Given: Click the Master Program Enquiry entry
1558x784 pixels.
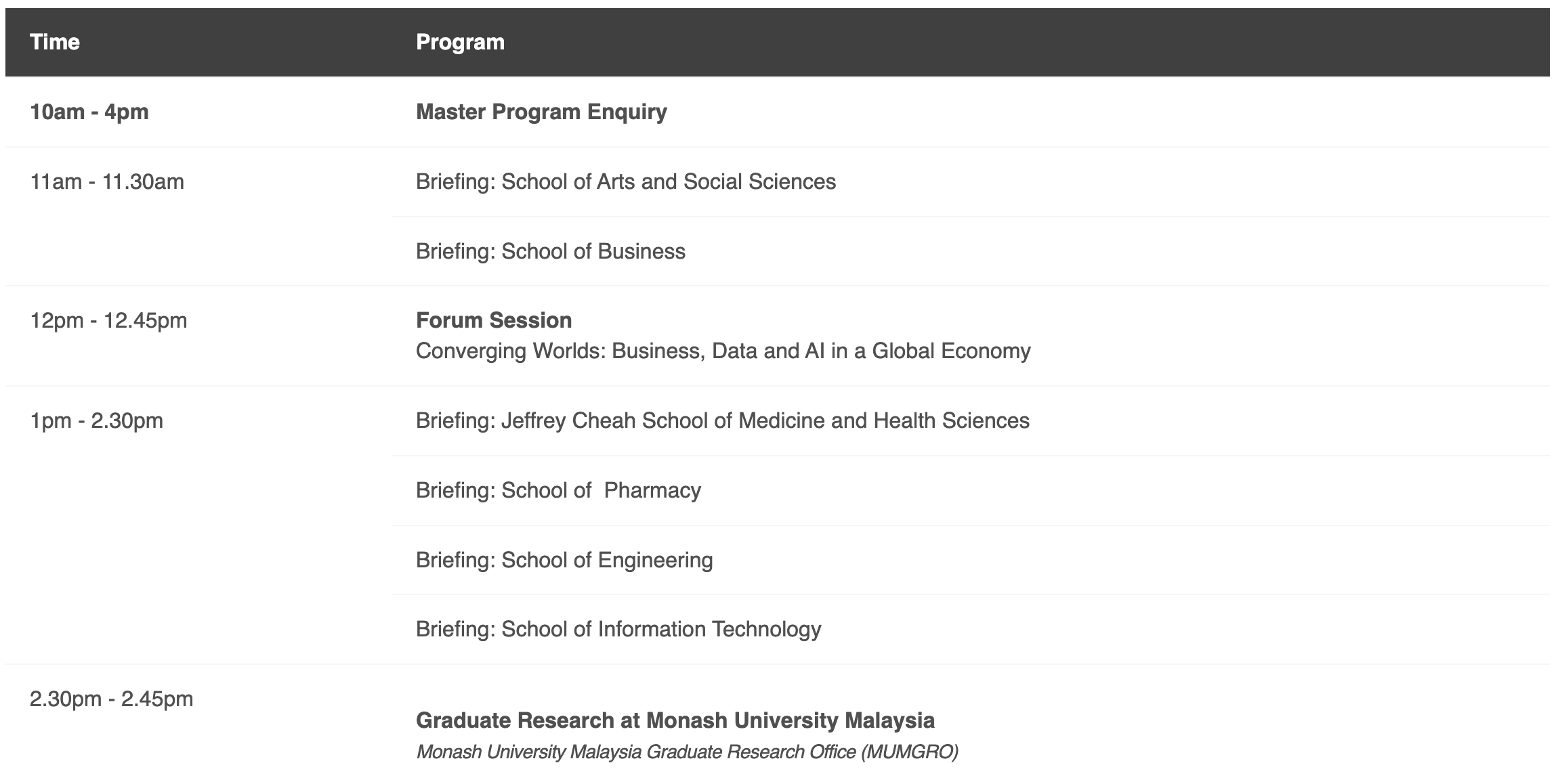Looking at the screenshot, I should tap(541, 112).
